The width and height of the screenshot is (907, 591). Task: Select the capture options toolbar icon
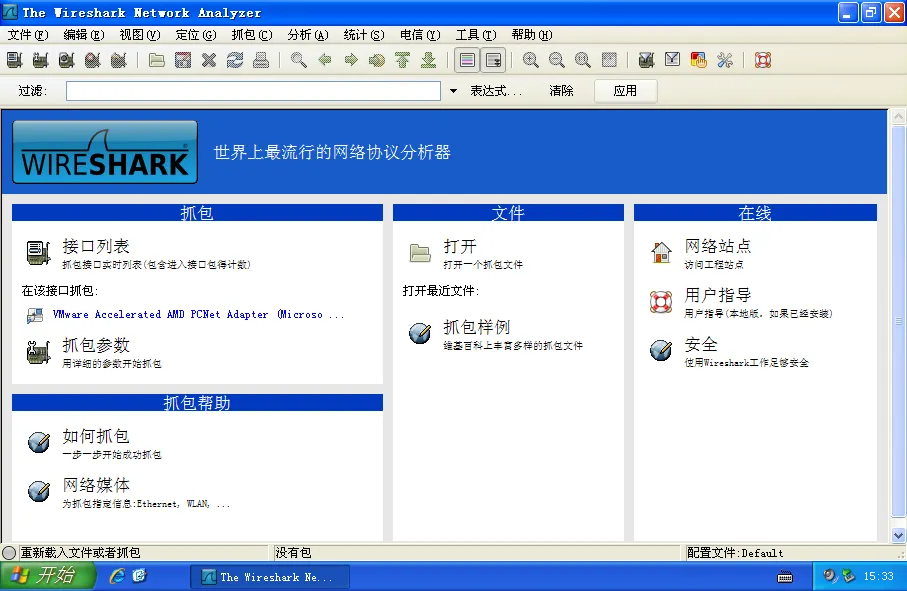(40, 59)
